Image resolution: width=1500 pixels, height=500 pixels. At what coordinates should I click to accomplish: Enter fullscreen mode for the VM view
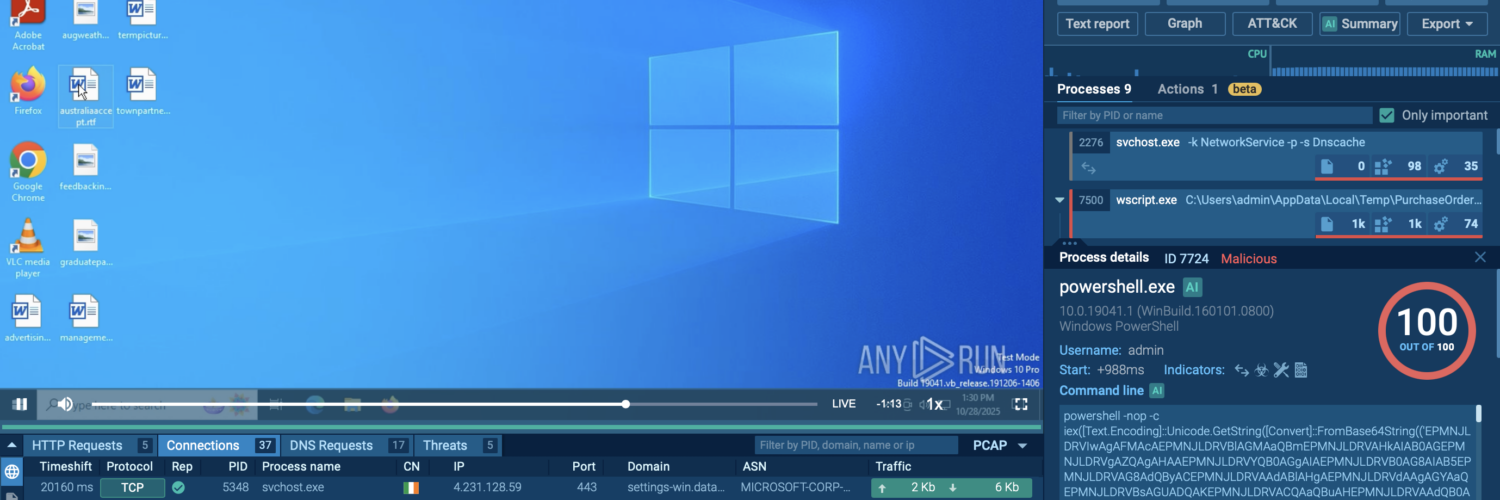[x=1020, y=404]
